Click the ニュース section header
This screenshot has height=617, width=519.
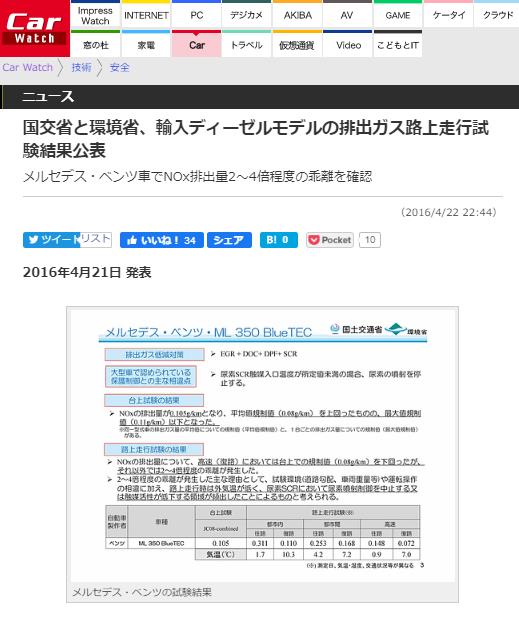pos(48,97)
